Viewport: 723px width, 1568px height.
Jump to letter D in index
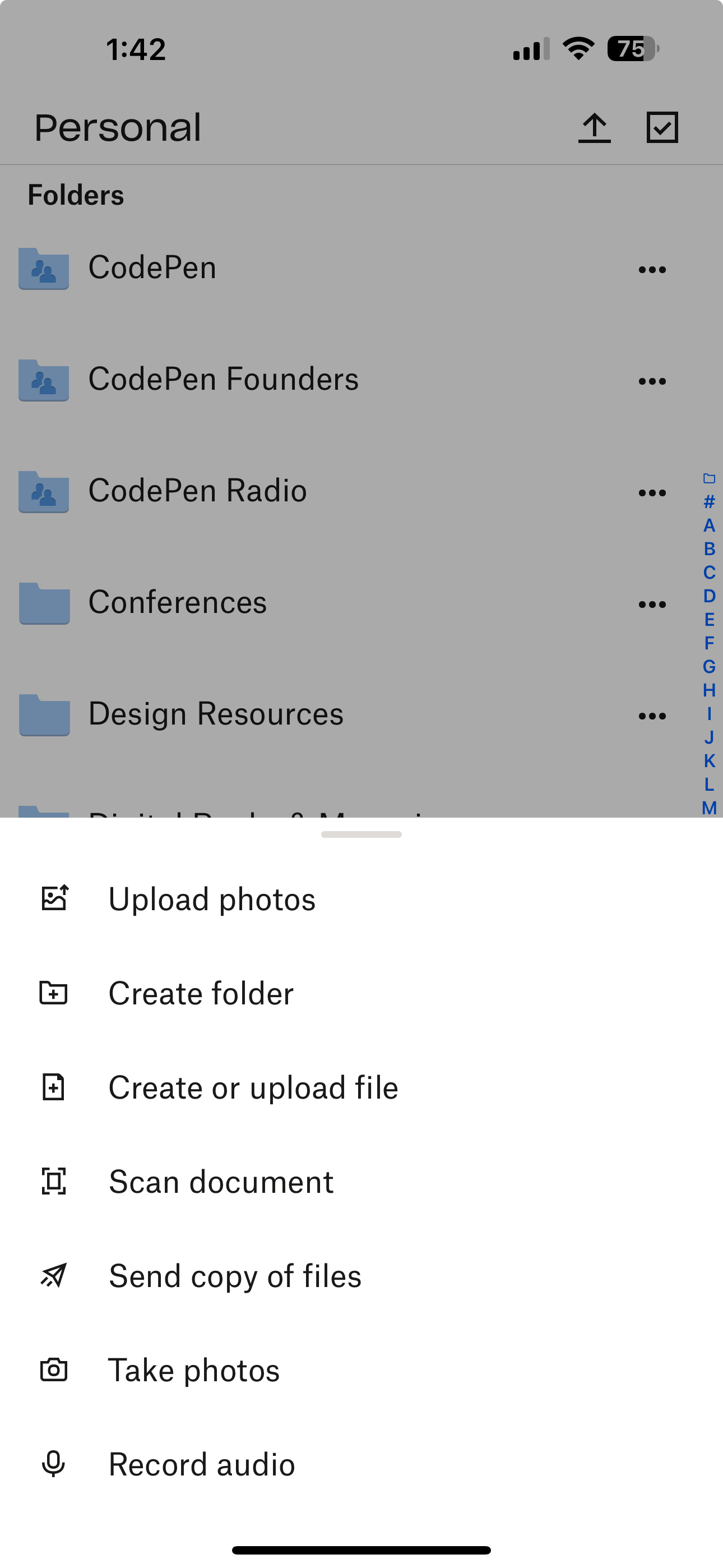pos(709,596)
